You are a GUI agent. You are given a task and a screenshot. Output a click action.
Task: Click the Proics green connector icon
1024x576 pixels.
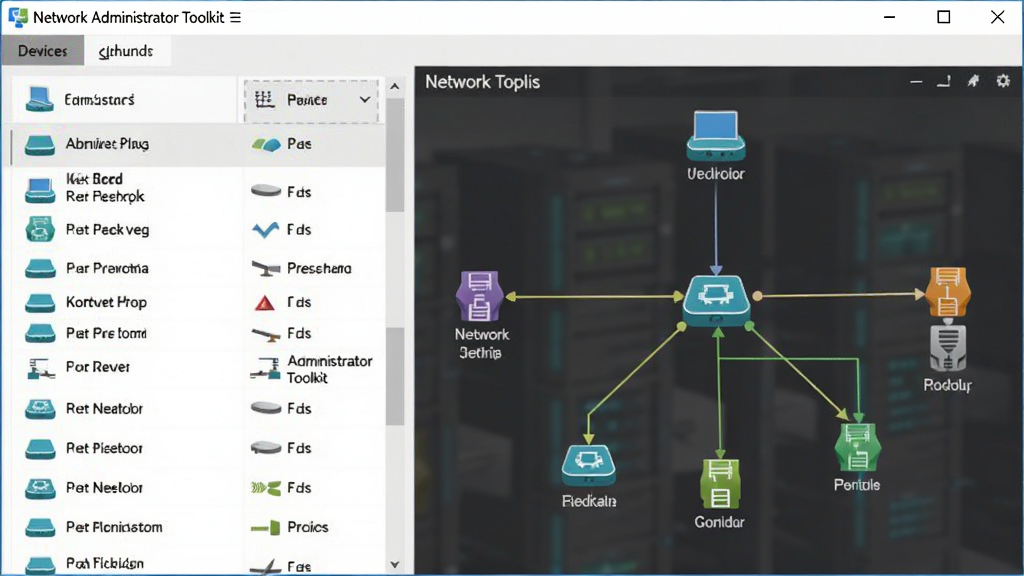pyautogui.click(x=266, y=527)
